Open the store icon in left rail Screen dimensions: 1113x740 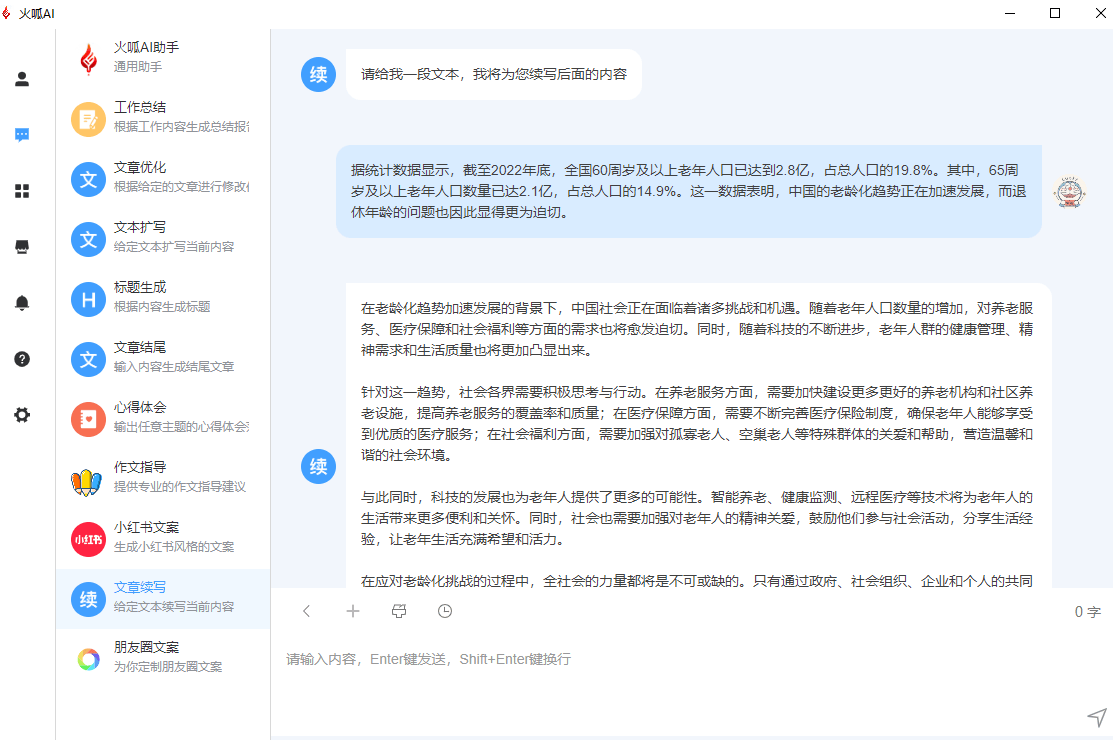click(22, 247)
